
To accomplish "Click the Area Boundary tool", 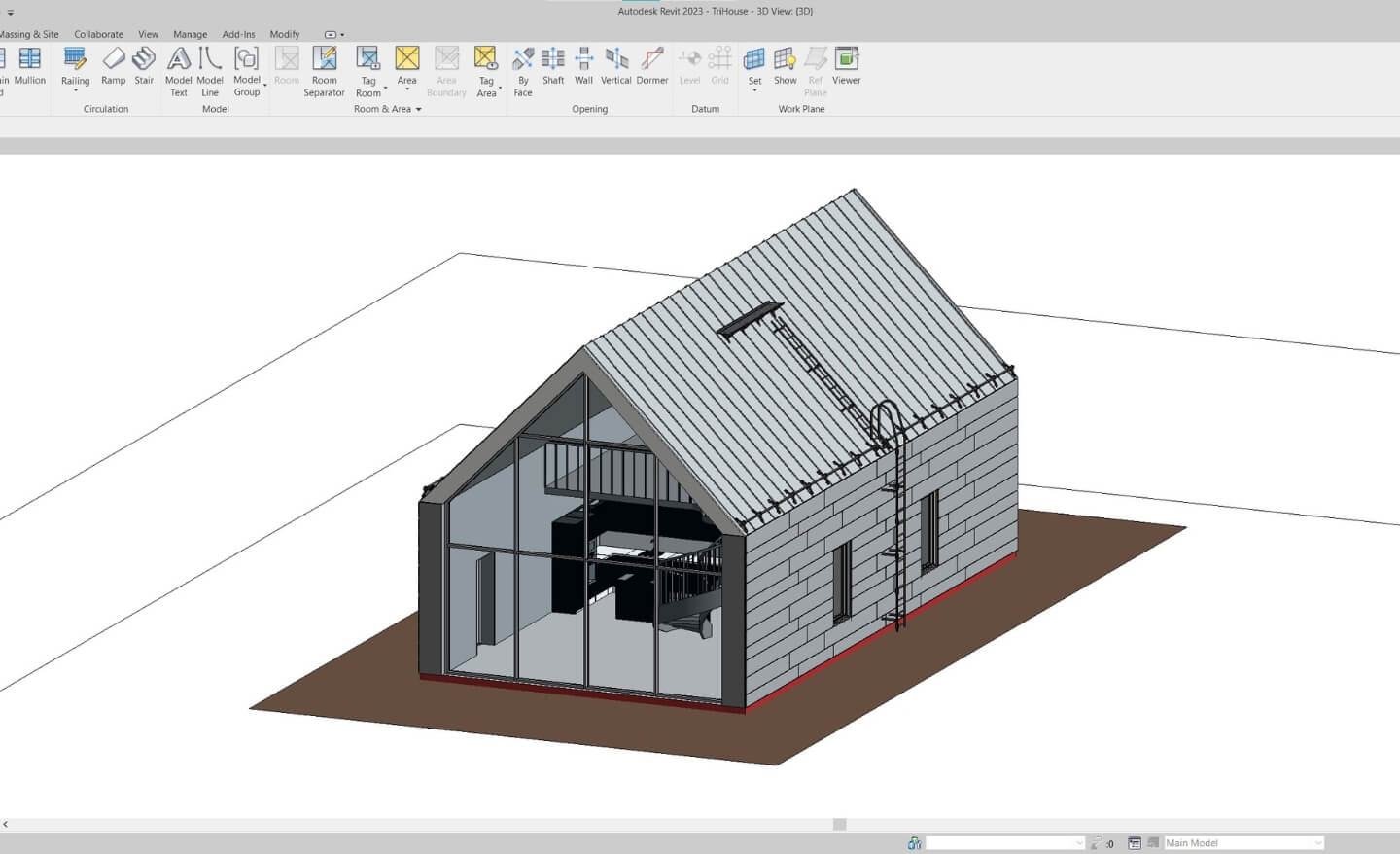I will 446,72.
